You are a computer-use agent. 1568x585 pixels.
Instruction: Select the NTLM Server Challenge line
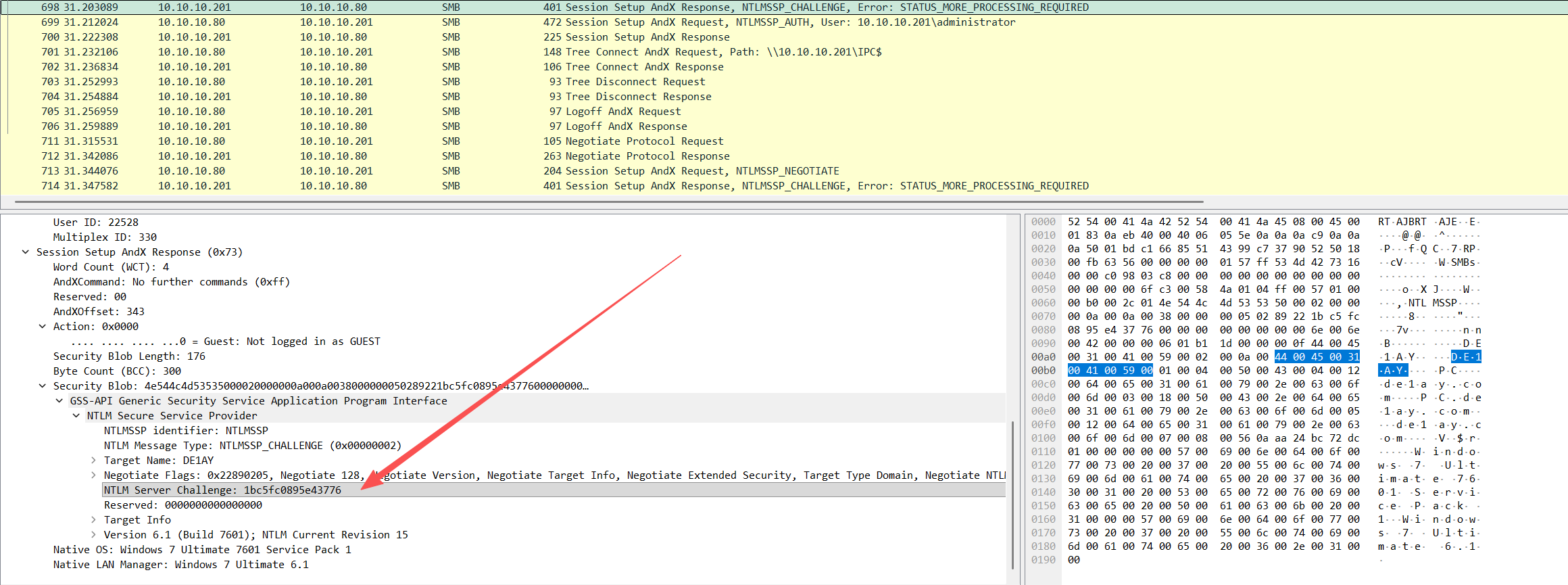coord(223,490)
